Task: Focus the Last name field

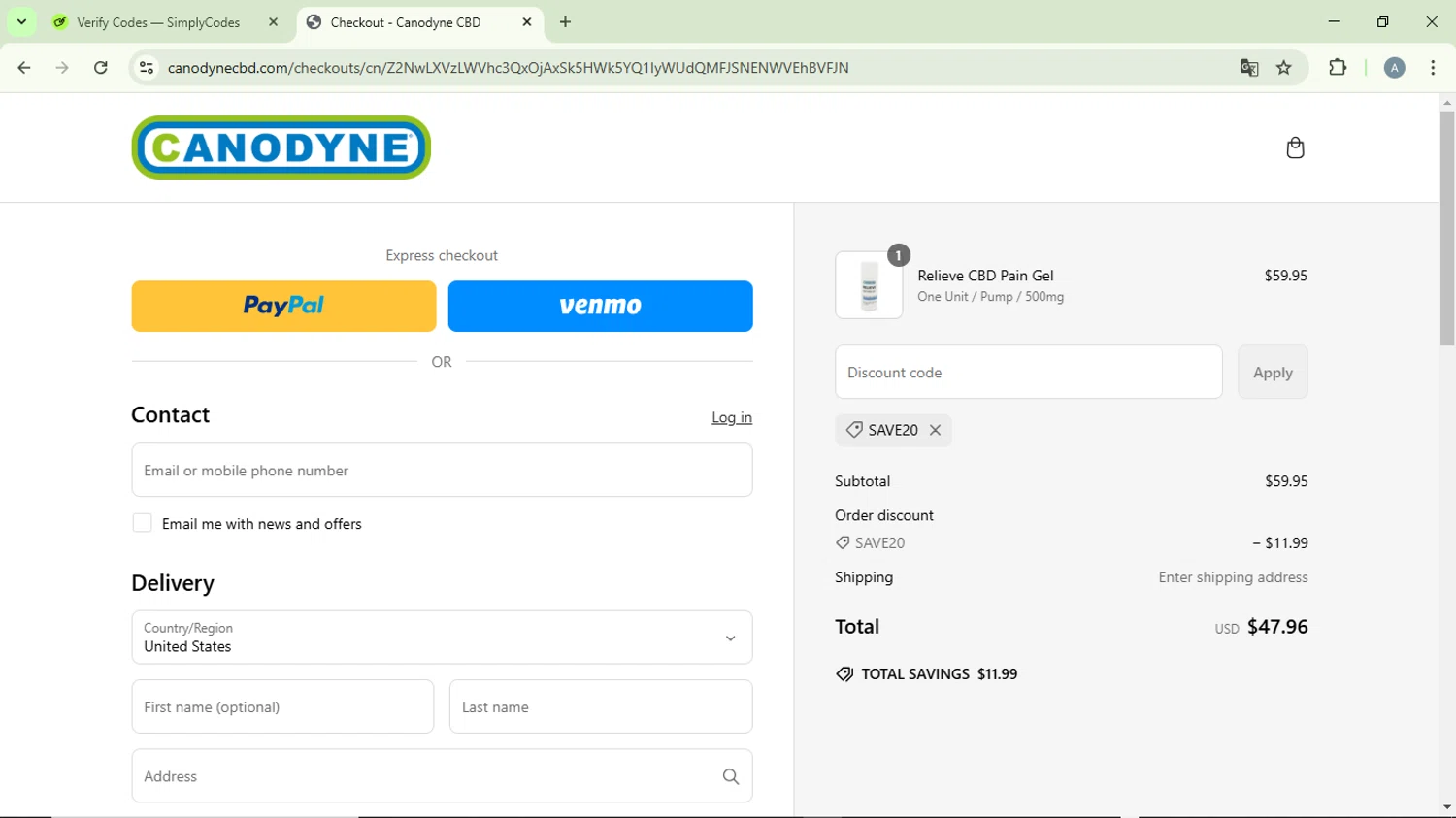Action: [x=600, y=706]
